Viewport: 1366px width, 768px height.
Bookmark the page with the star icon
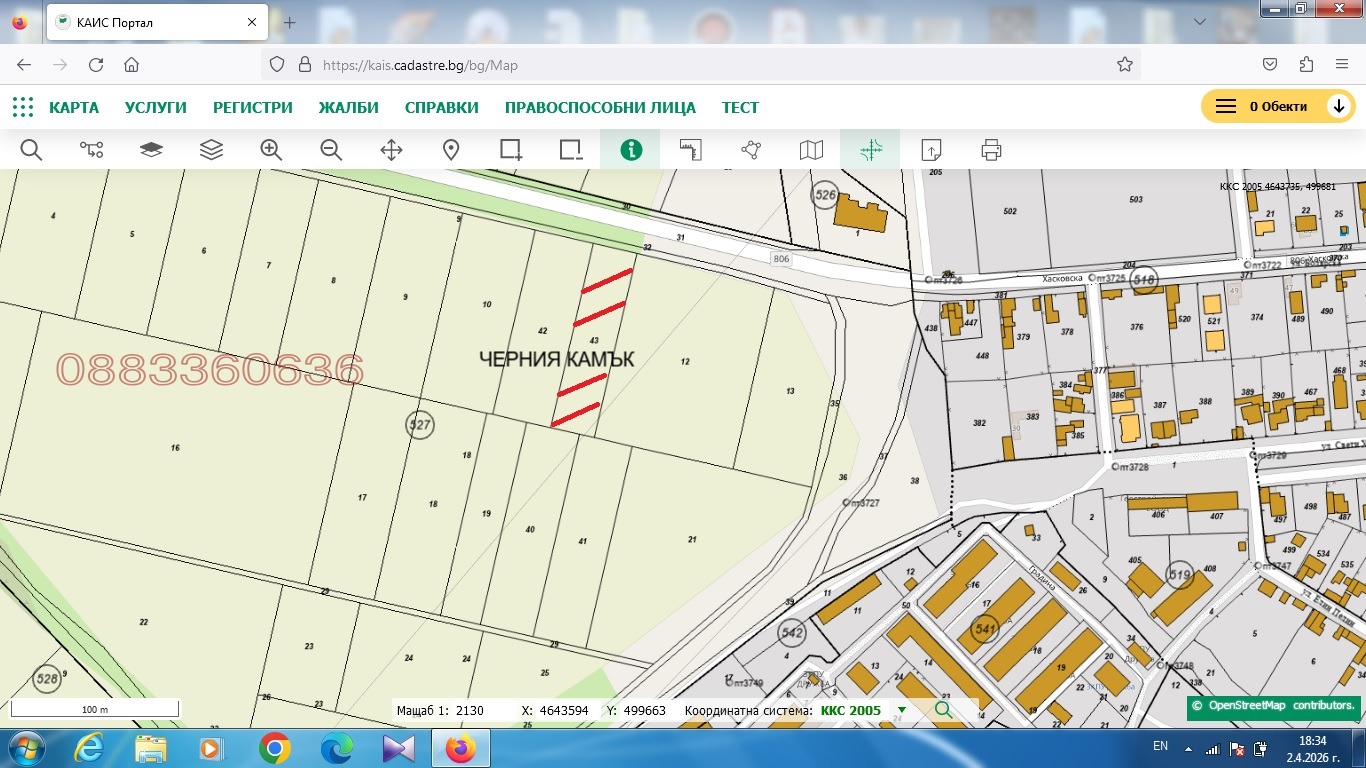pos(1124,63)
